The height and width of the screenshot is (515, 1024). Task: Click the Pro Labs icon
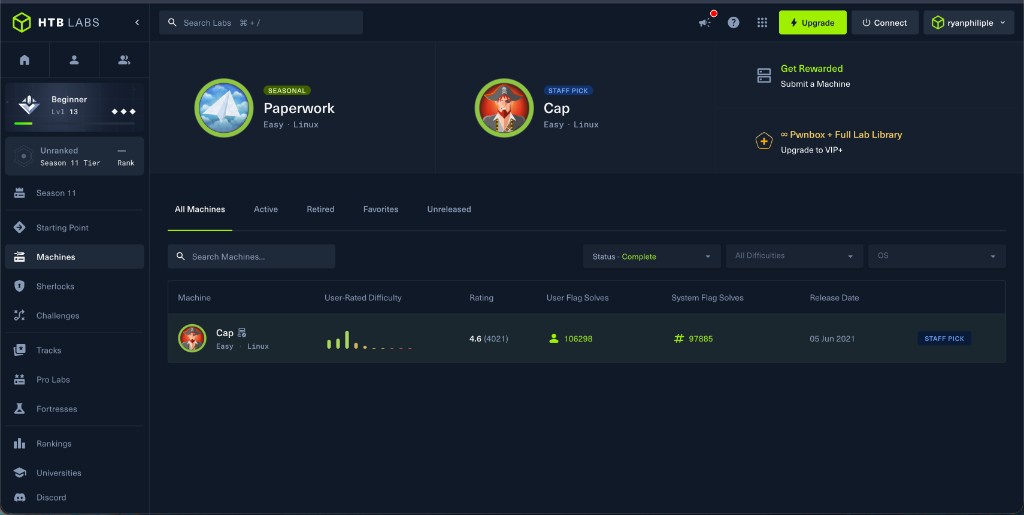click(x=20, y=379)
